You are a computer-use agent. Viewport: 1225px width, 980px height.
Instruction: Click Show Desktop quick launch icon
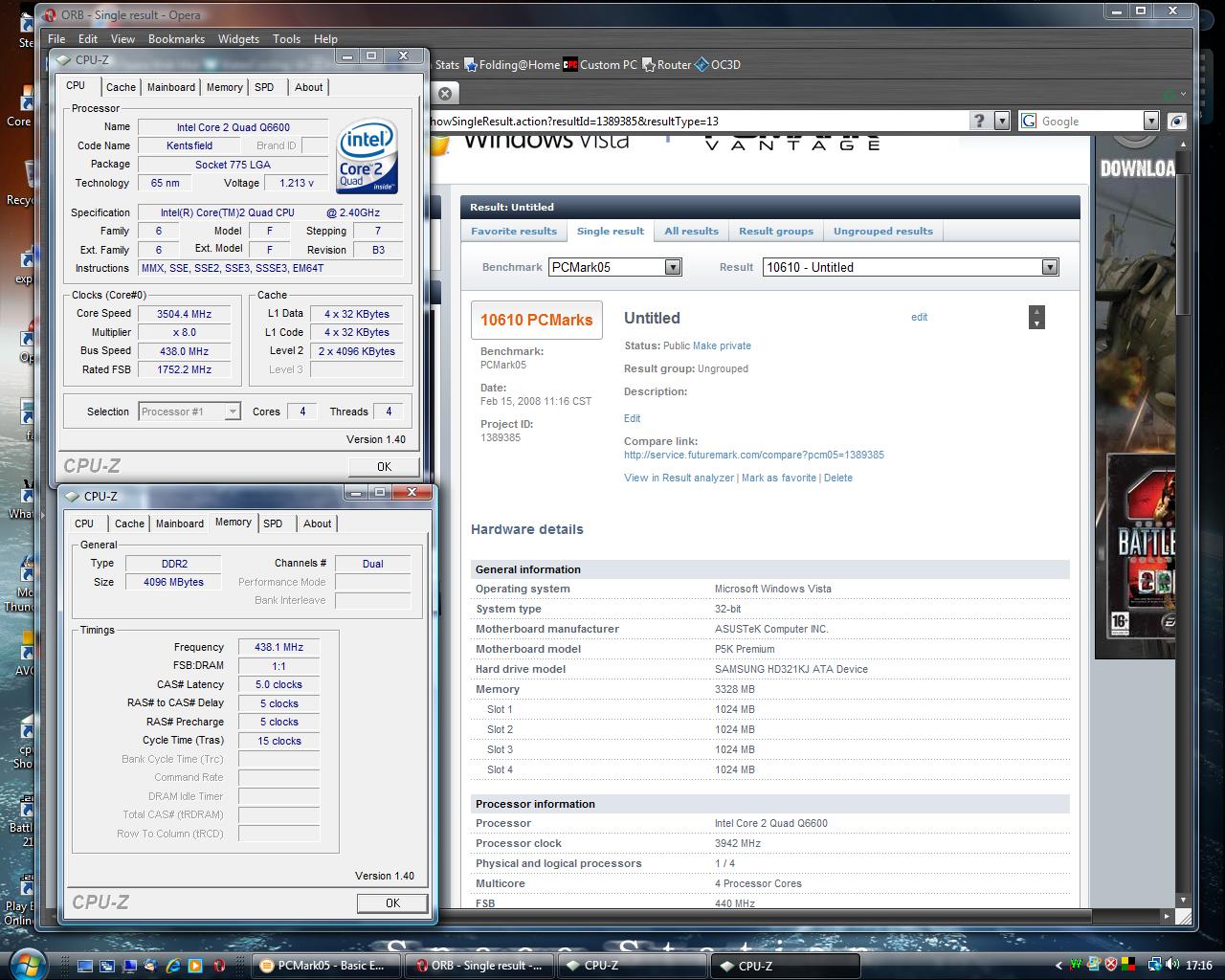[85, 966]
